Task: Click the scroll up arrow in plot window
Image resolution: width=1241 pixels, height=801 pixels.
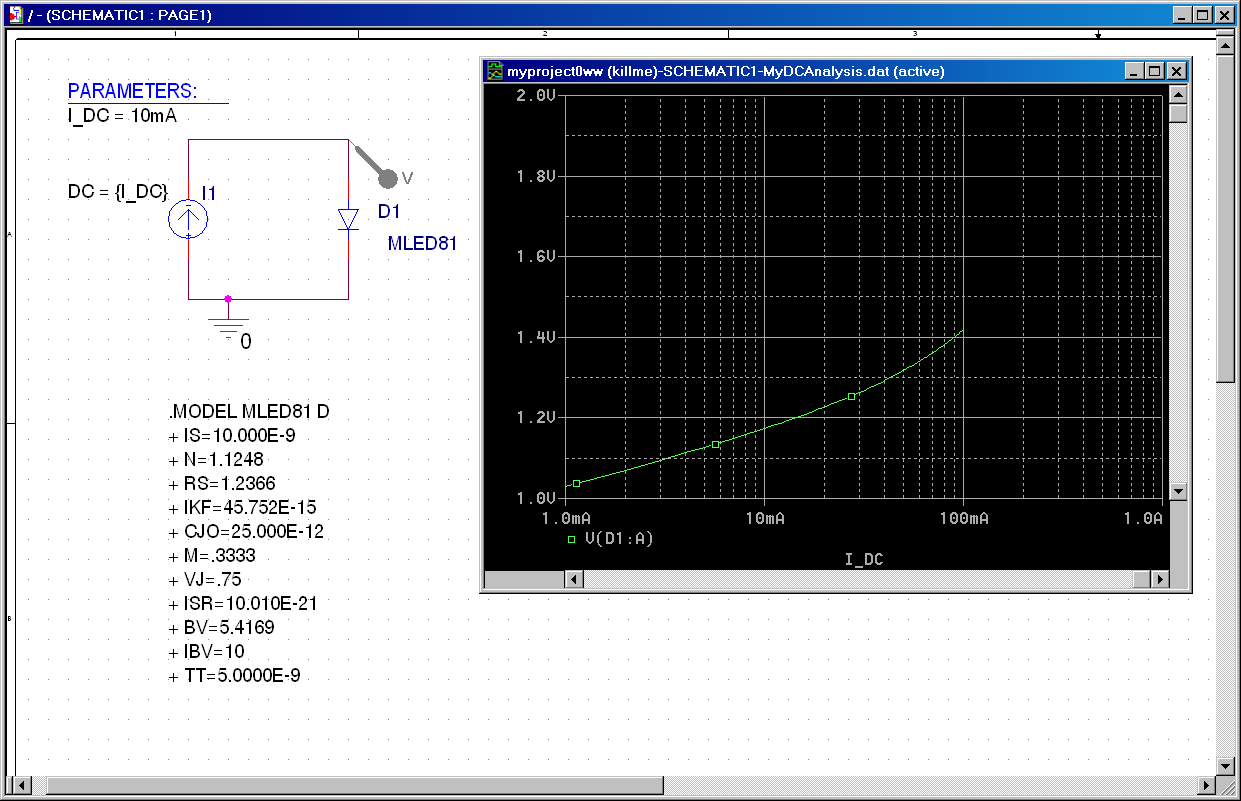Action: pyautogui.click(x=1178, y=94)
